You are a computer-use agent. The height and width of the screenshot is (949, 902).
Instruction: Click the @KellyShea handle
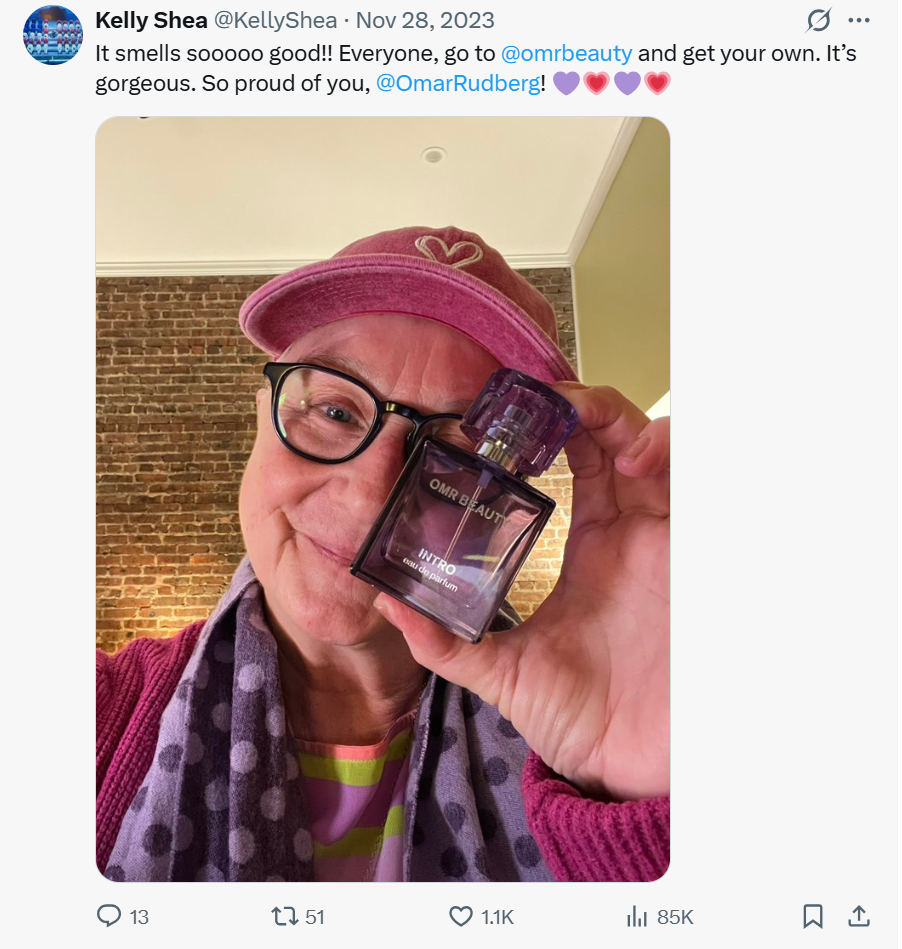coord(275,21)
